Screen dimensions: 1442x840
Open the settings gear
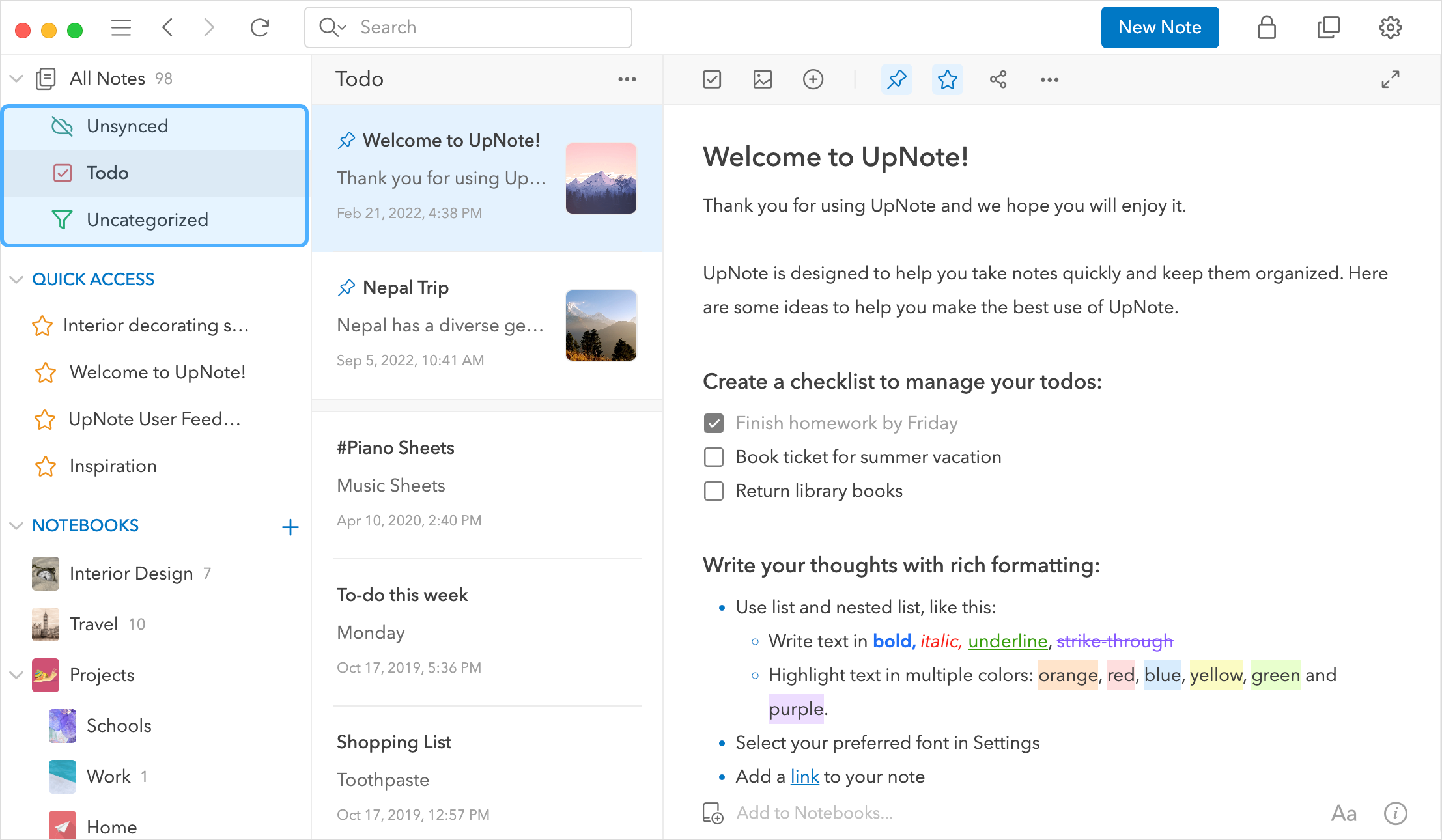(1390, 27)
